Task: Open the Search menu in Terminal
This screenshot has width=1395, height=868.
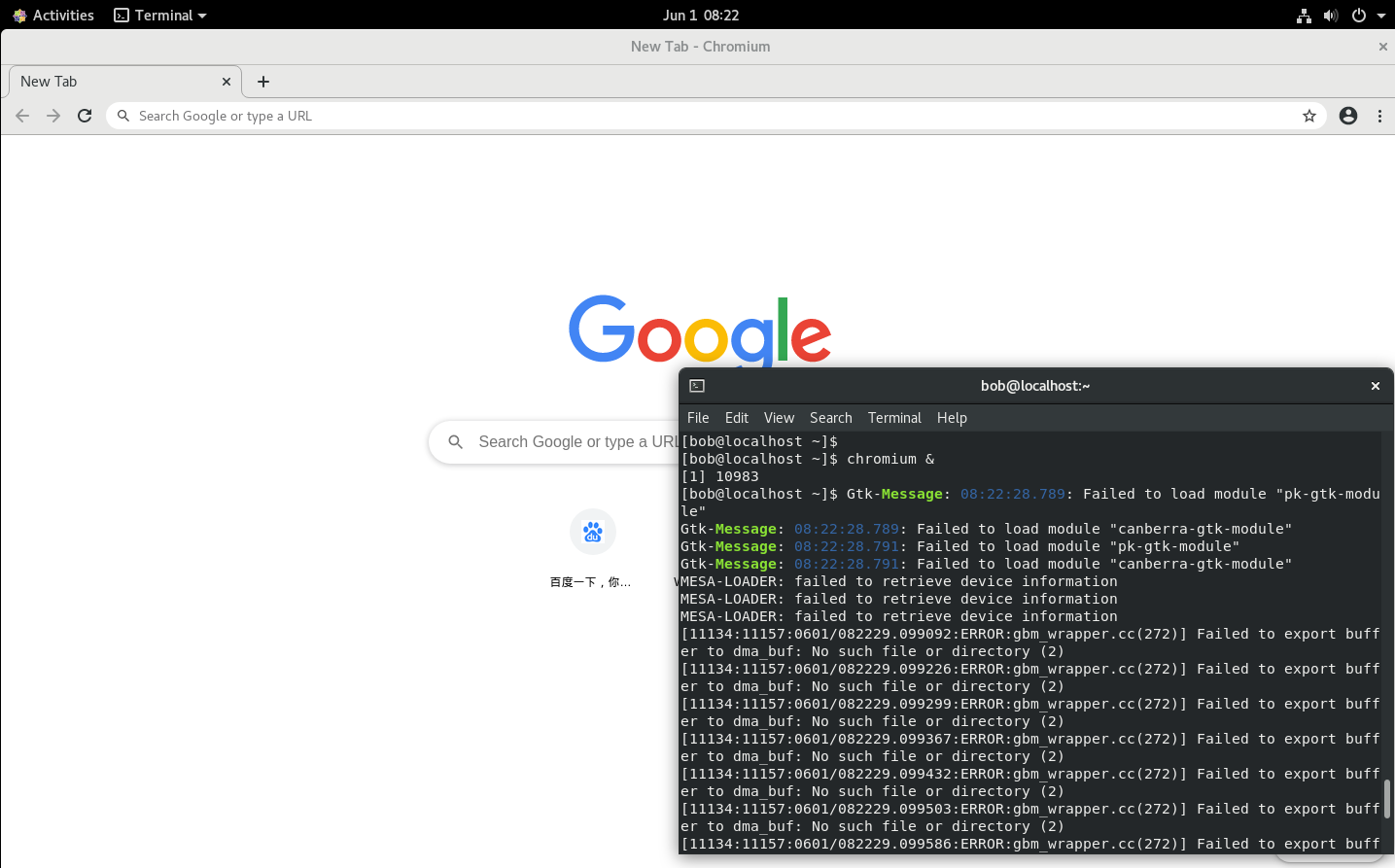Action: 831,418
